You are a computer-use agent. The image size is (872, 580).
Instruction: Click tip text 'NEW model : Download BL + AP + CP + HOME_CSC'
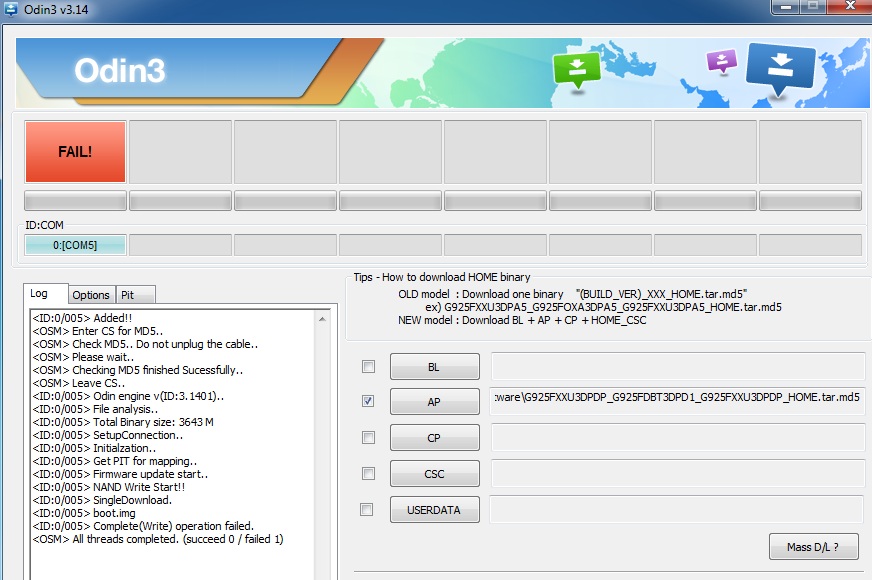click(x=522, y=320)
